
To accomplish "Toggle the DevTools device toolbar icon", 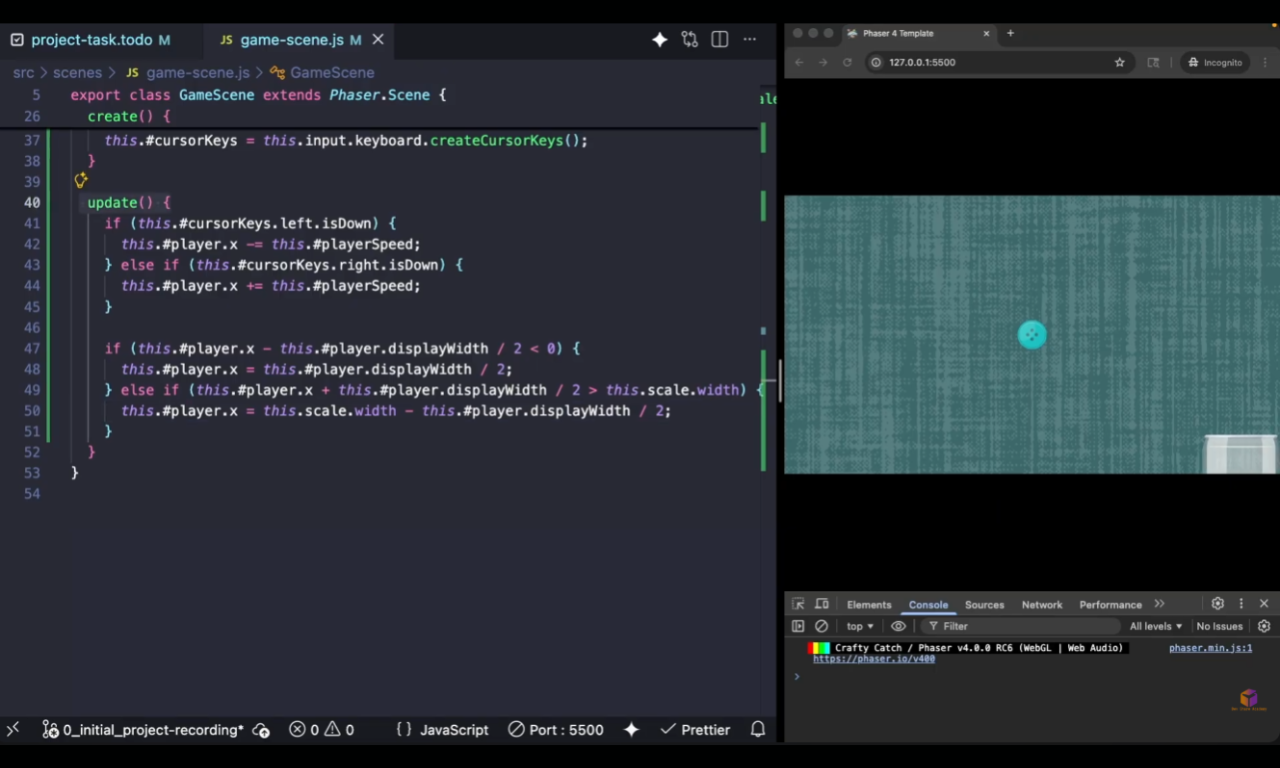I will click(822, 604).
